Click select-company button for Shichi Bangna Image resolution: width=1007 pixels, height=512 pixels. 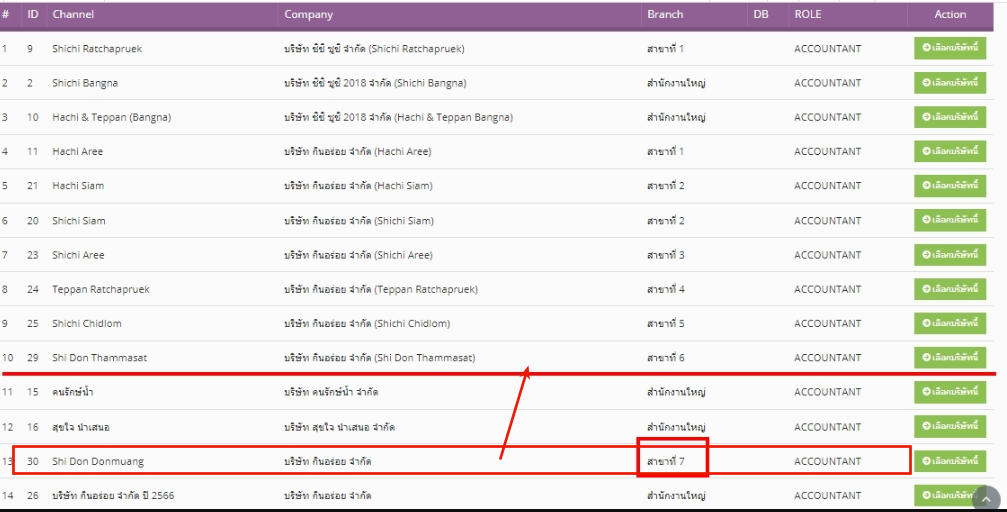coord(950,83)
